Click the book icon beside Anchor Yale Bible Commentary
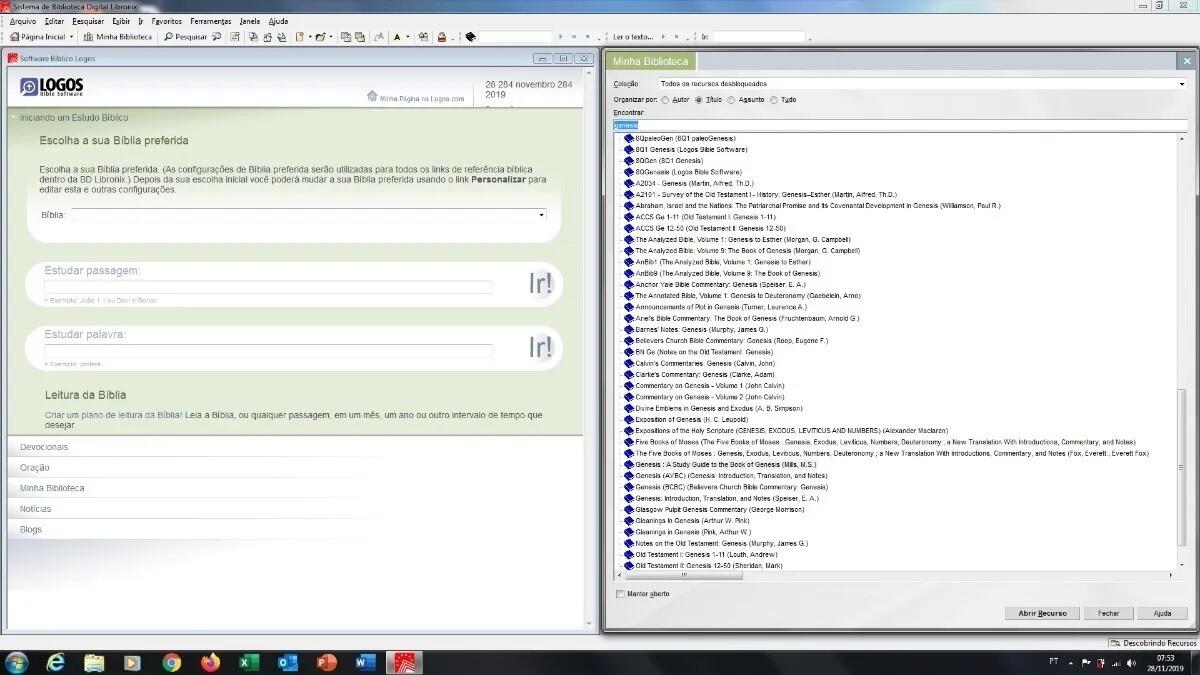Viewport: 1200px width, 675px height. [629, 284]
